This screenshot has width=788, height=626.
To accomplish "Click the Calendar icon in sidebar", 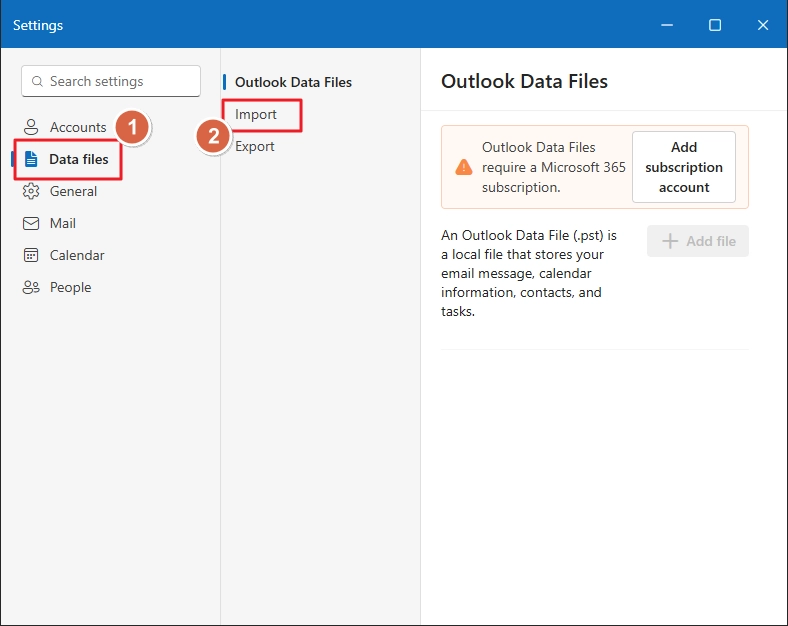I will [x=31, y=255].
